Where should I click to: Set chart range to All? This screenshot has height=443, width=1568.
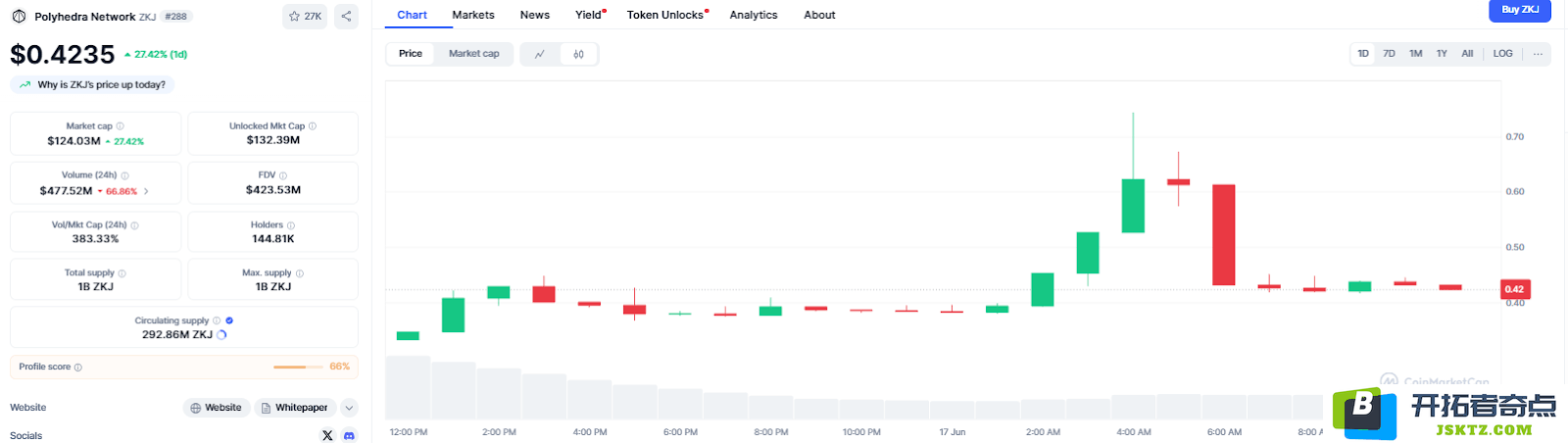pyautogui.click(x=1467, y=54)
